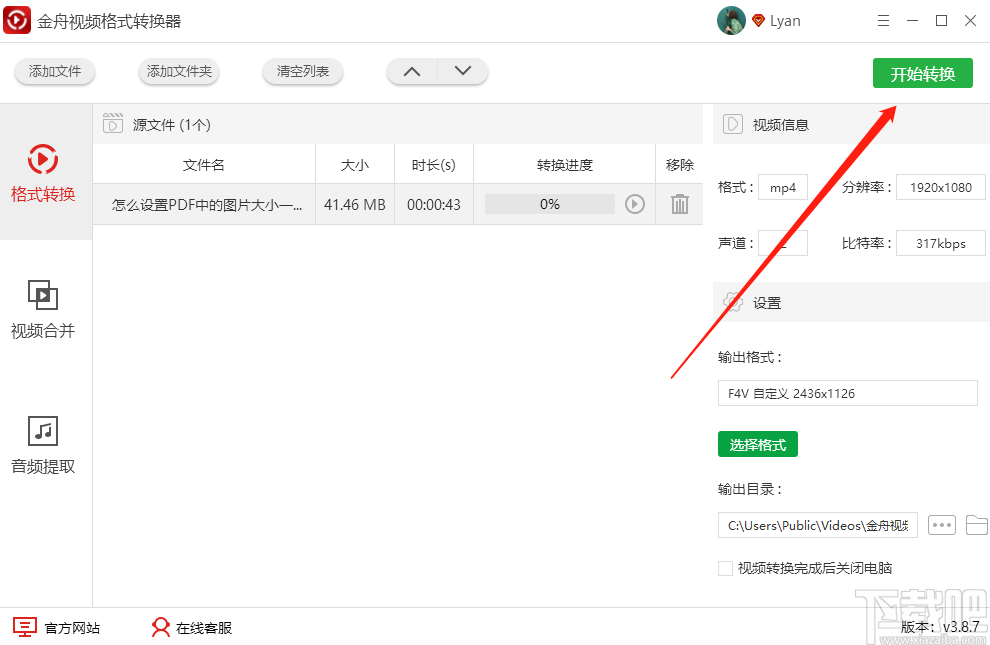Click the Lyan user avatar

click(731, 20)
